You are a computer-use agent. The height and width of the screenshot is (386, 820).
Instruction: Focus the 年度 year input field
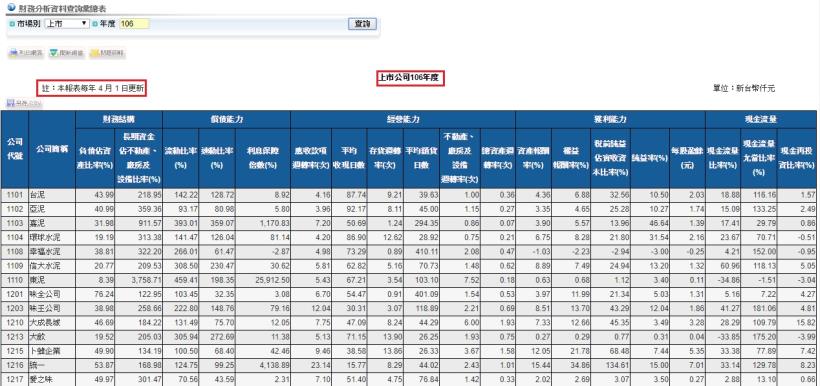click(x=134, y=24)
